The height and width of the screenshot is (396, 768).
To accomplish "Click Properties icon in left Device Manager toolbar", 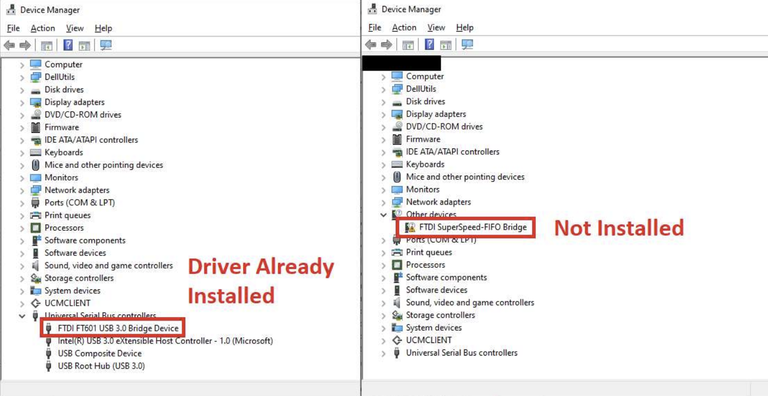I will (x=47, y=46).
